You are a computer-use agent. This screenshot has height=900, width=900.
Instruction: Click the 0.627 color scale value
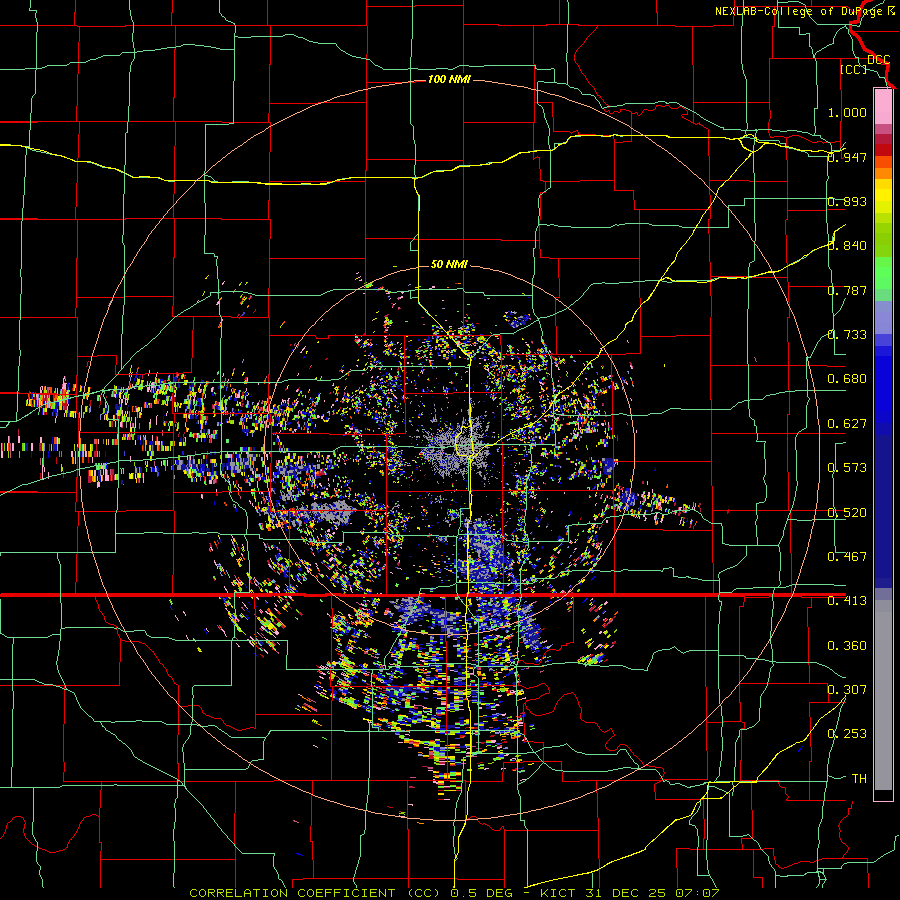847,424
